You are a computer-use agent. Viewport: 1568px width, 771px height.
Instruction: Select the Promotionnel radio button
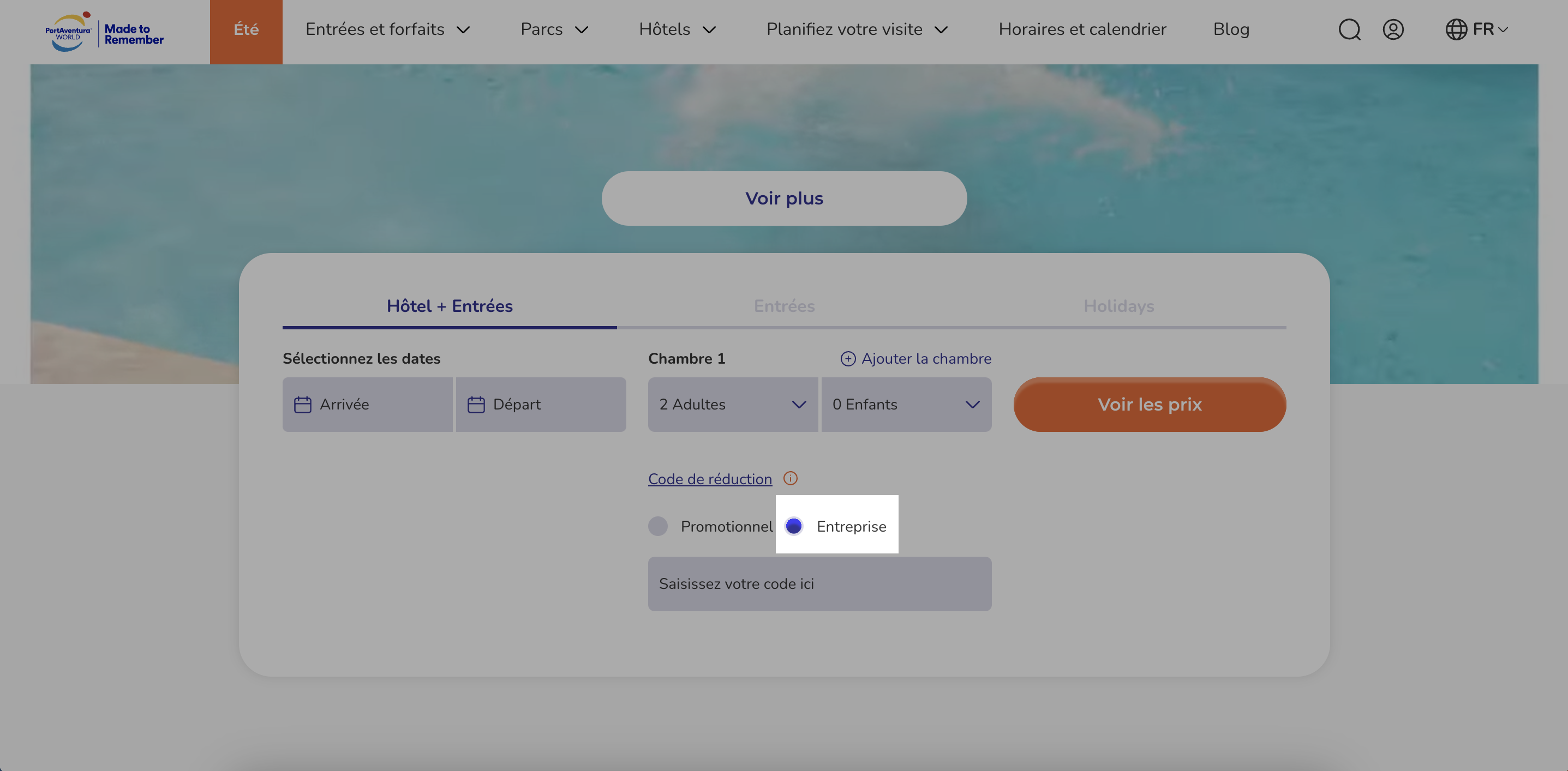pos(658,526)
